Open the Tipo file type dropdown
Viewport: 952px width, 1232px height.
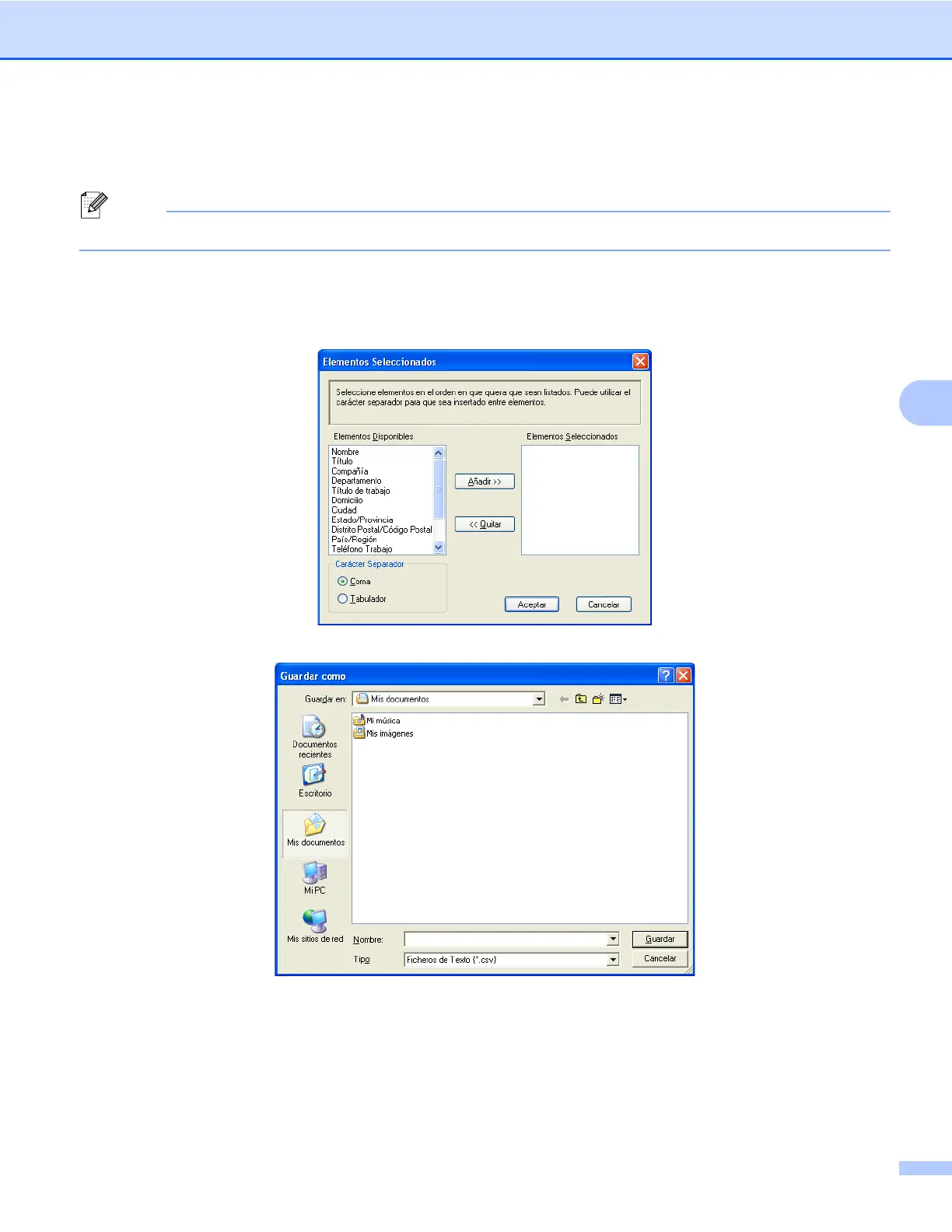[x=613, y=960]
